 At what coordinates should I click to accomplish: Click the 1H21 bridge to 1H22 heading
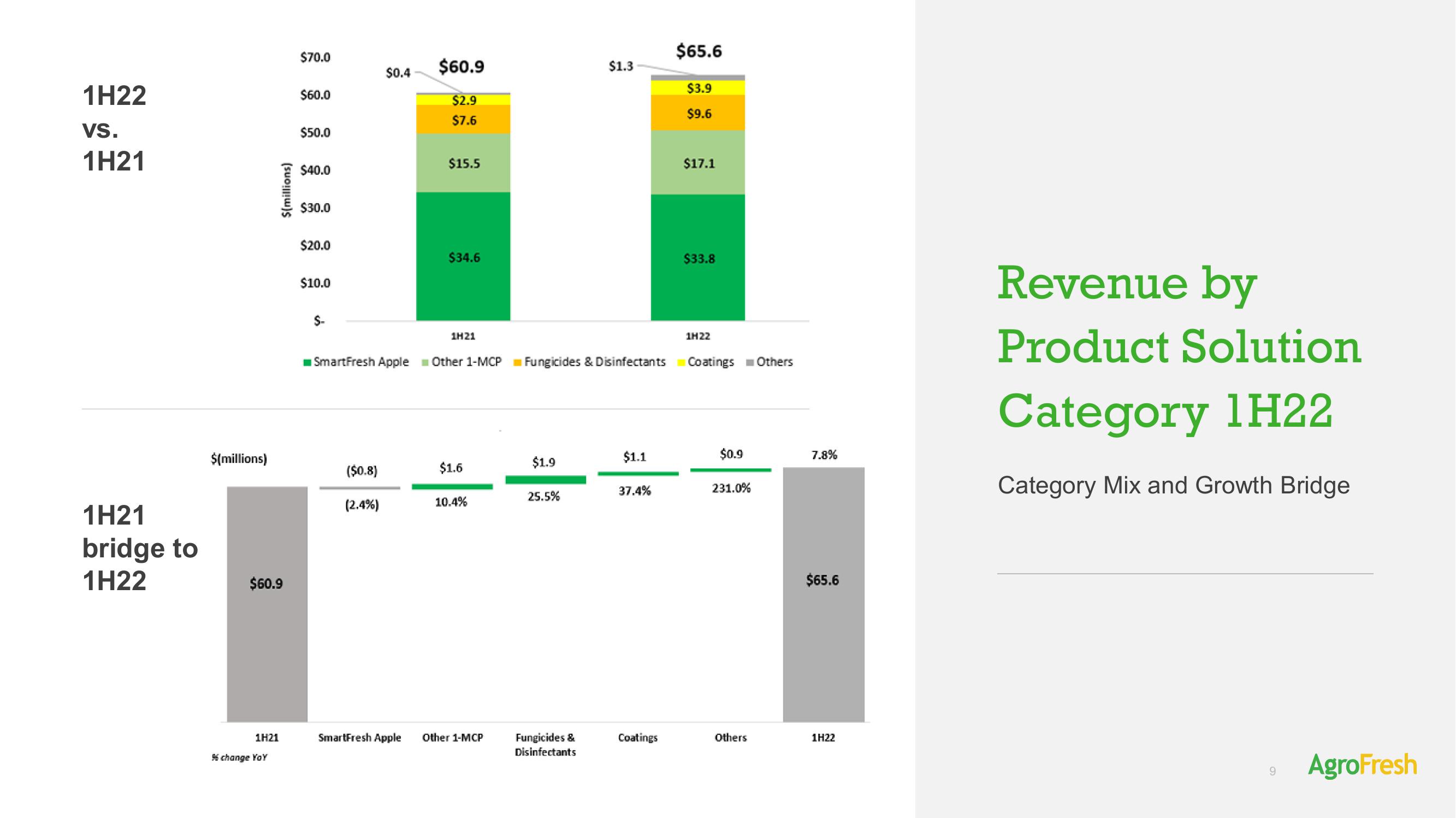click(140, 548)
